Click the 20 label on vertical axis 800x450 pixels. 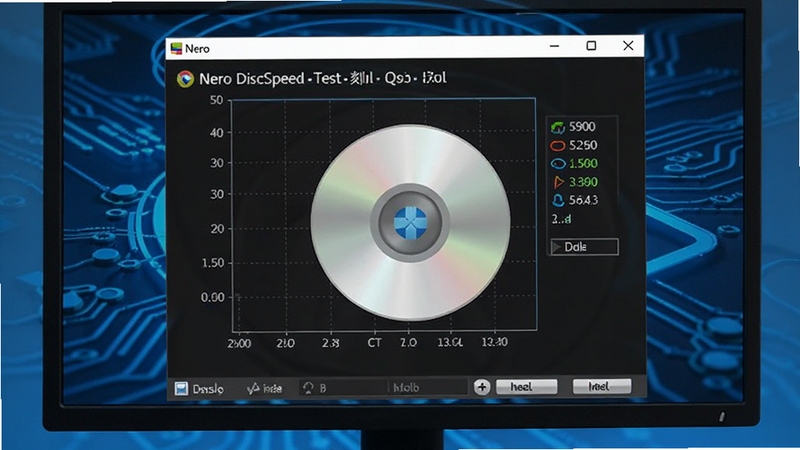pyautogui.click(x=217, y=229)
